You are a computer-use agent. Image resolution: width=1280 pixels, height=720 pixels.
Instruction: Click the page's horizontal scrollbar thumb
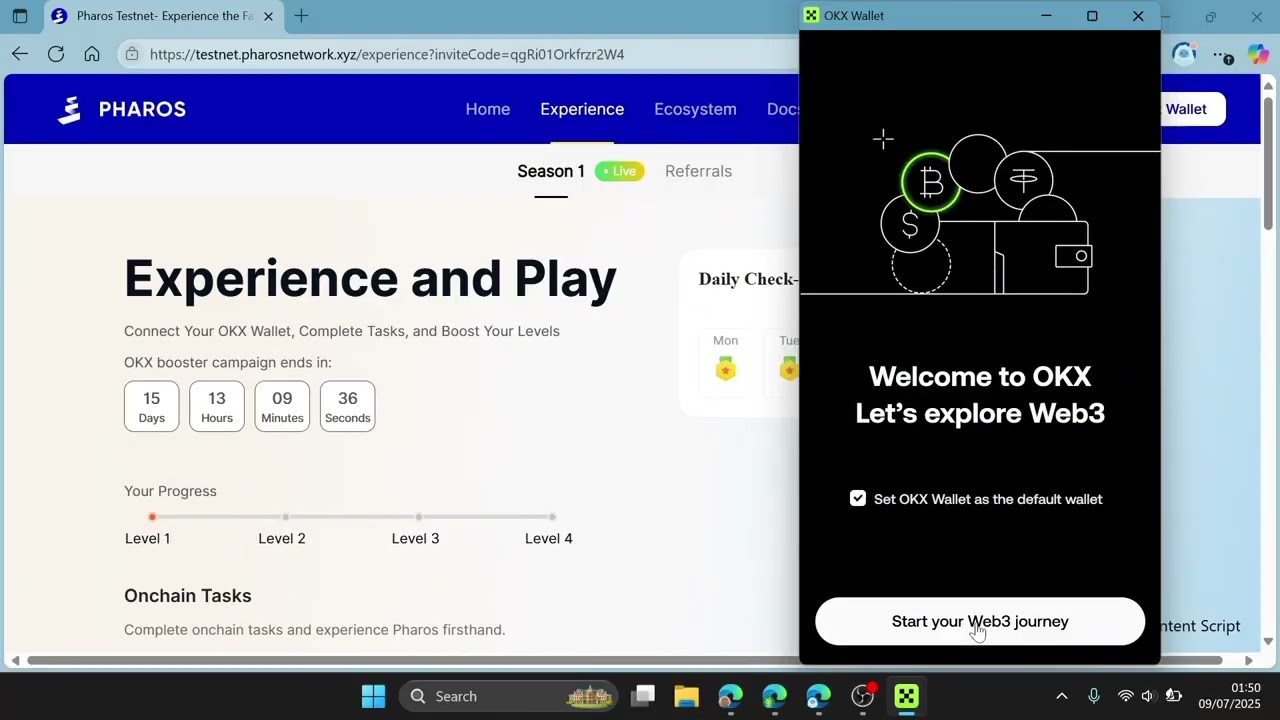tap(625, 660)
